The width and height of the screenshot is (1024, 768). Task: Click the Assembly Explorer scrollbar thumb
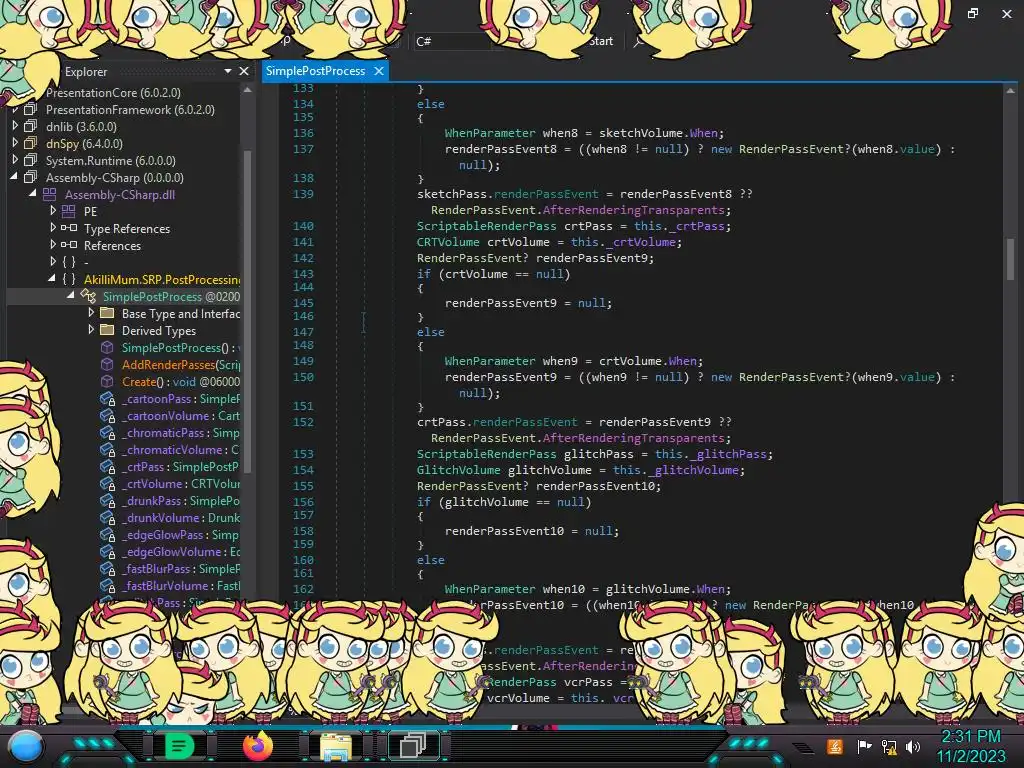(x=248, y=310)
